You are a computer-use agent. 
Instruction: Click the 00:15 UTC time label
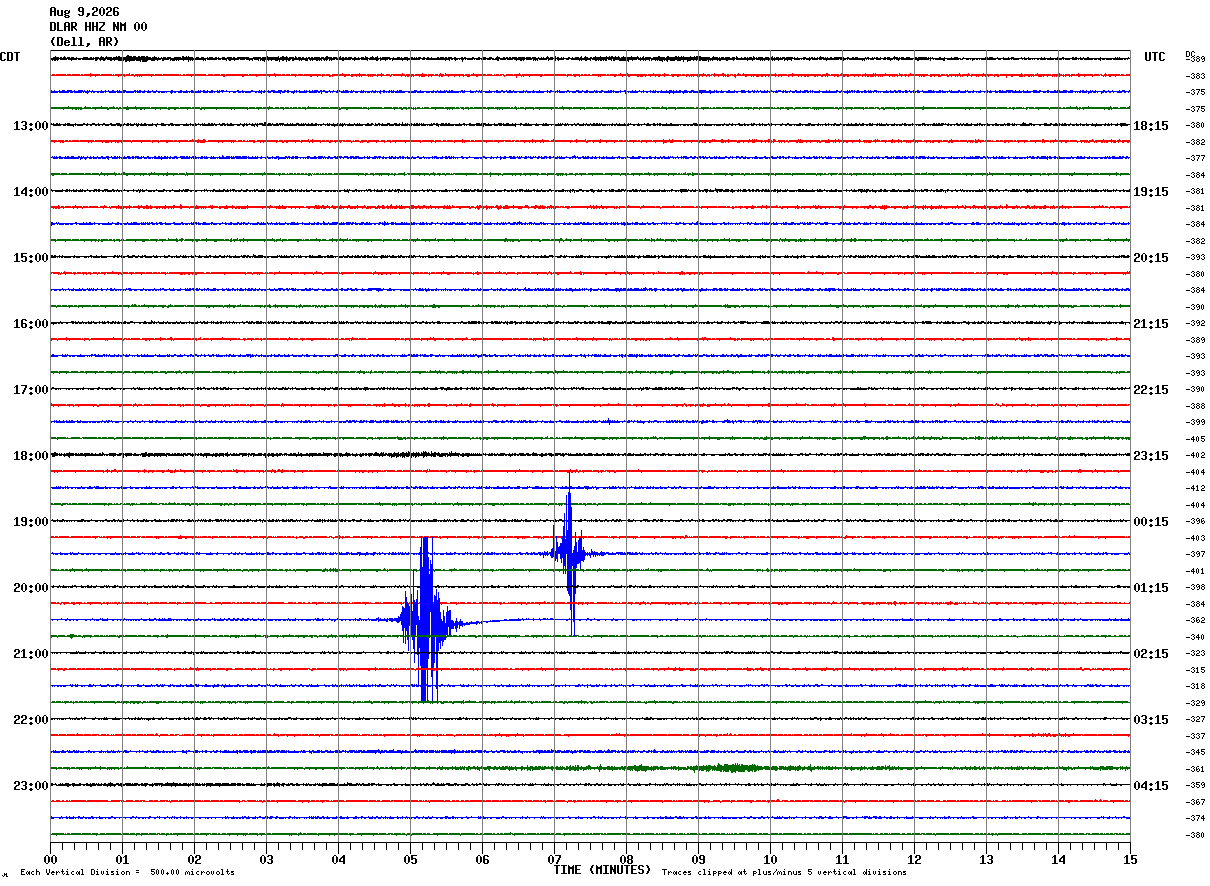pyautogui.click(x=1151, y=522)
